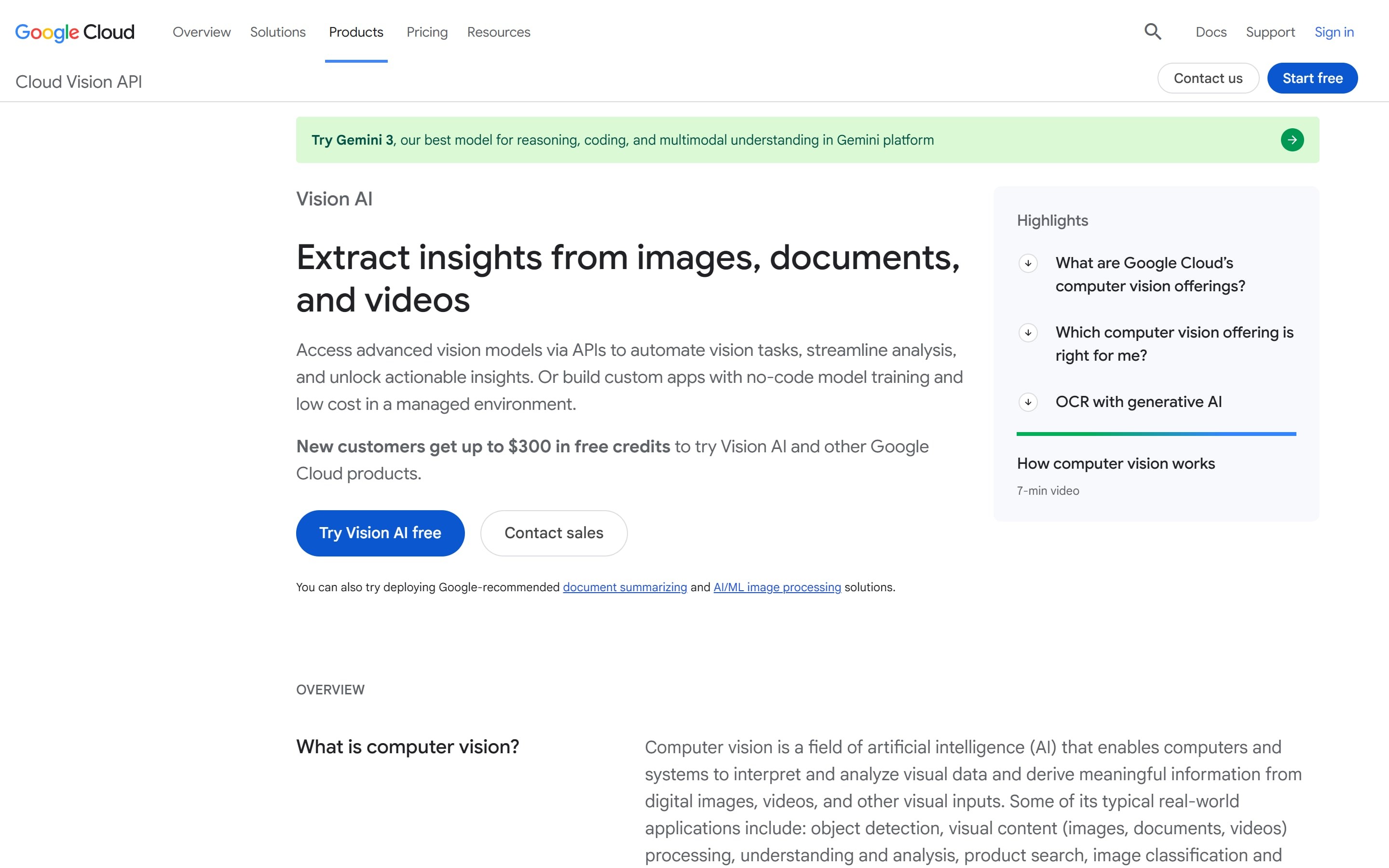Open the Solutions menu
The image size is (1389, 868).
pos(278,32)
